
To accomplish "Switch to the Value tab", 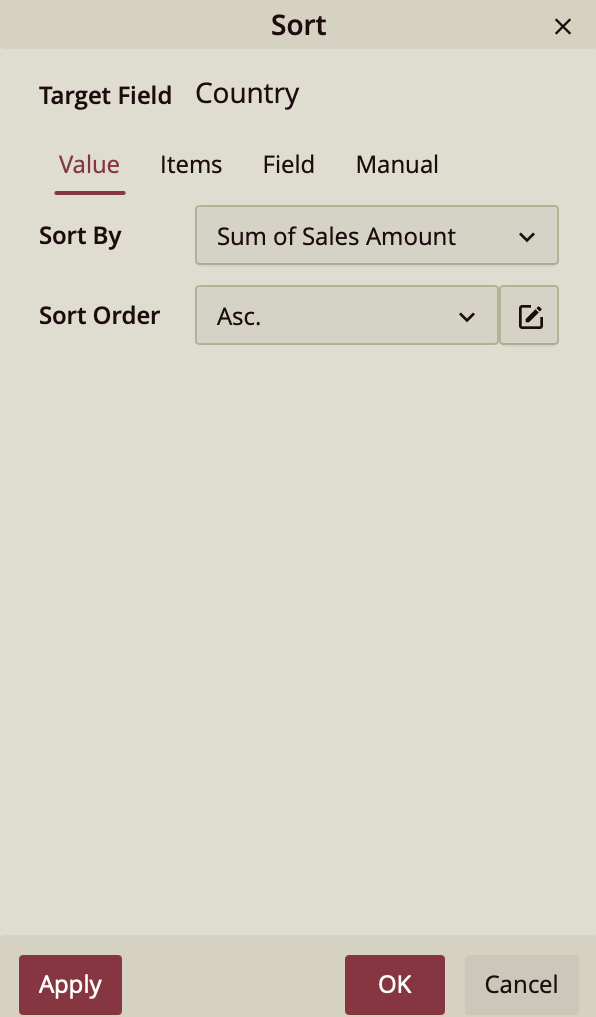I will 89,165.
